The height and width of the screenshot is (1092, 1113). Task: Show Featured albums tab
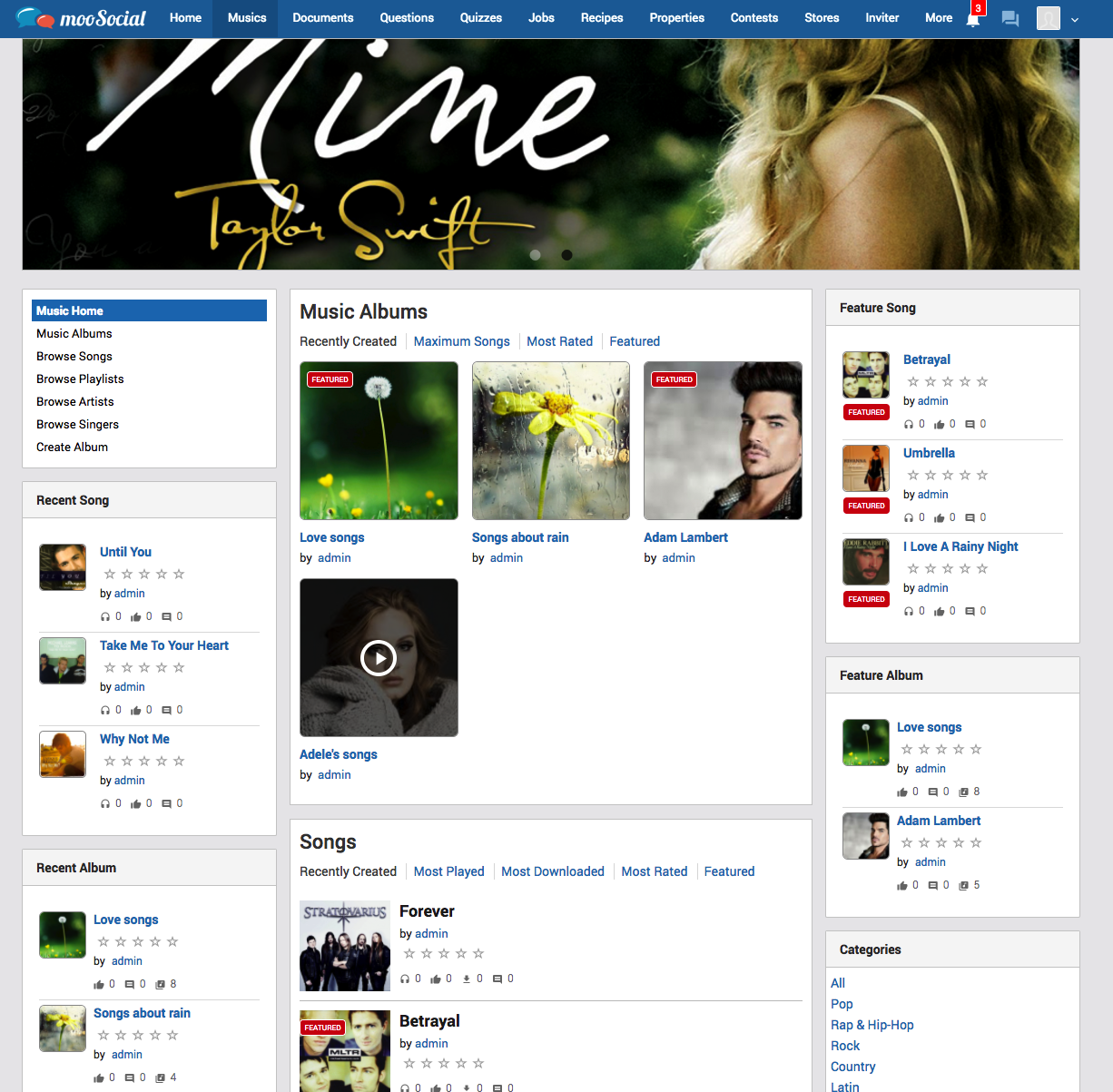[635, 341]
